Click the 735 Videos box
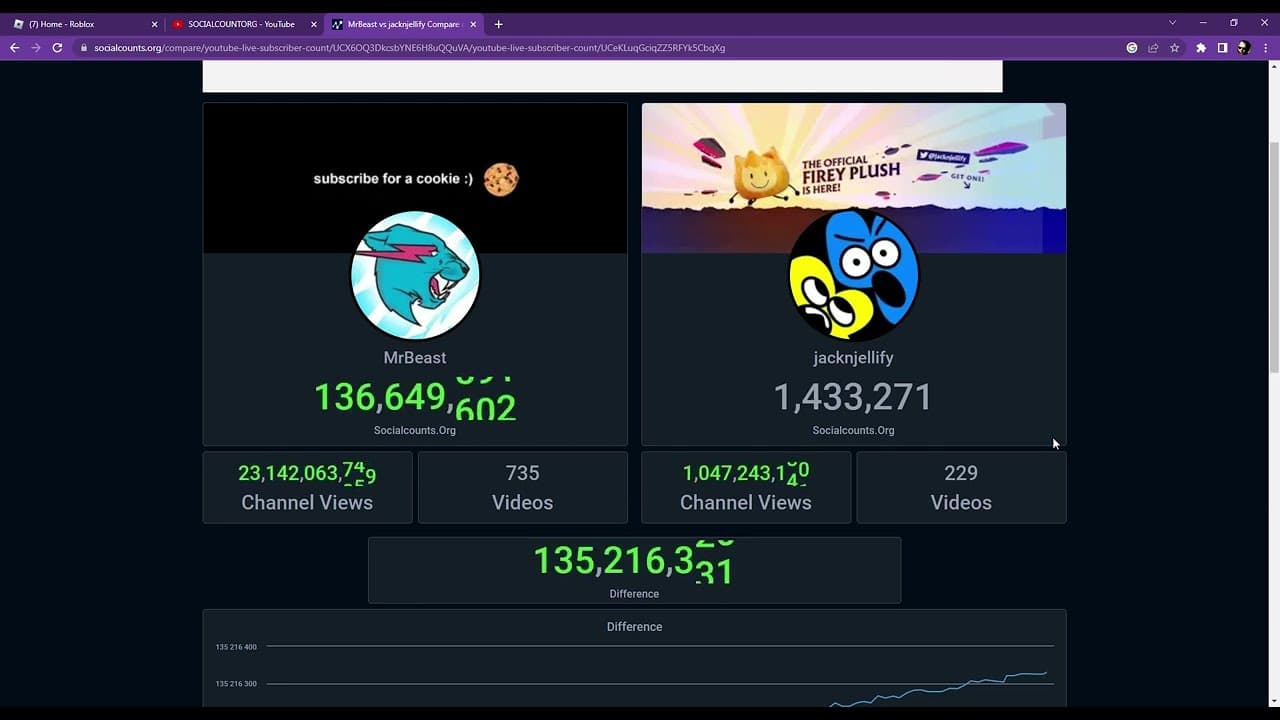Image resolution: width=1280 pixels, height=720 pixels. 522,487
